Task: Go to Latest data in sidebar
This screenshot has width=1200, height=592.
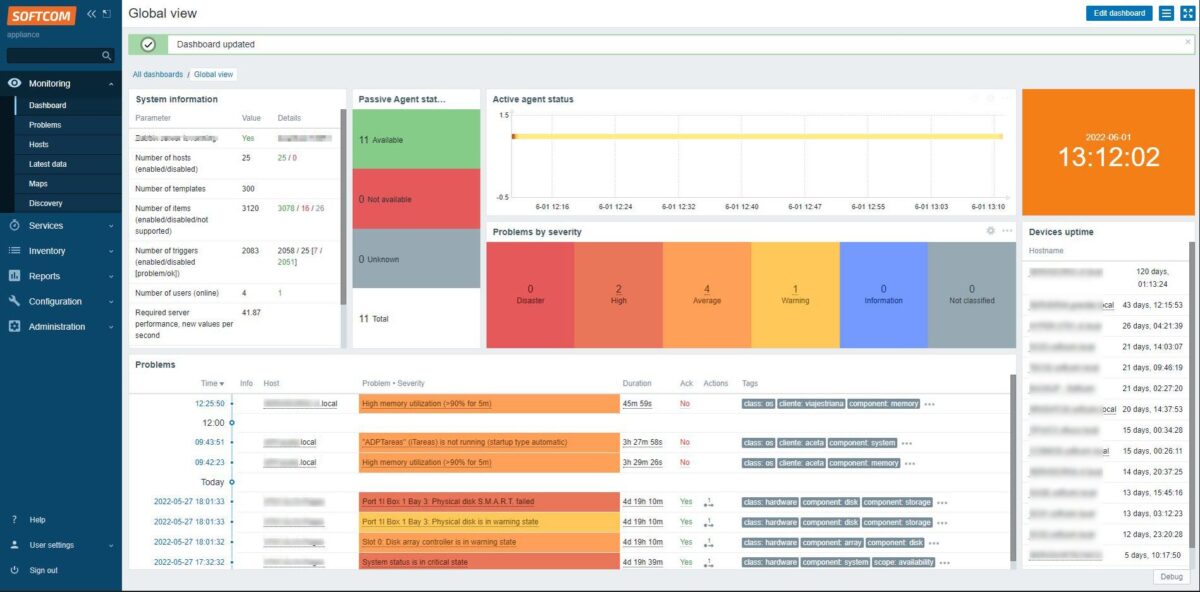Action: click(48, 164)
